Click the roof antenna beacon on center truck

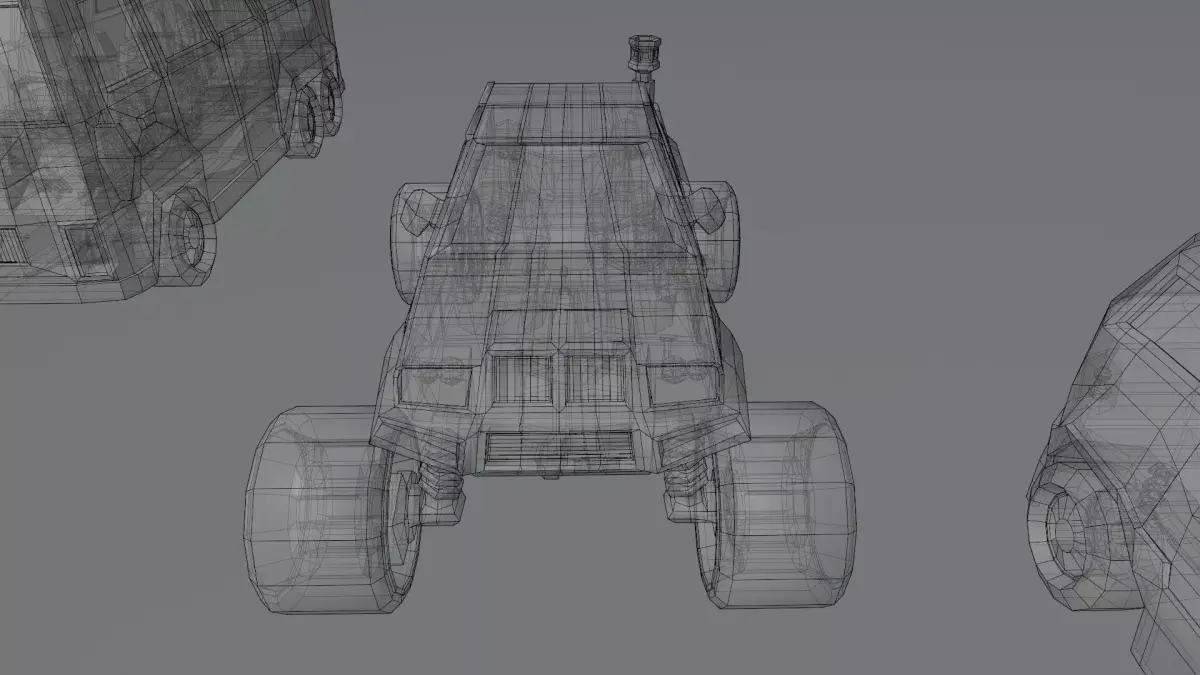pos(643,58)
